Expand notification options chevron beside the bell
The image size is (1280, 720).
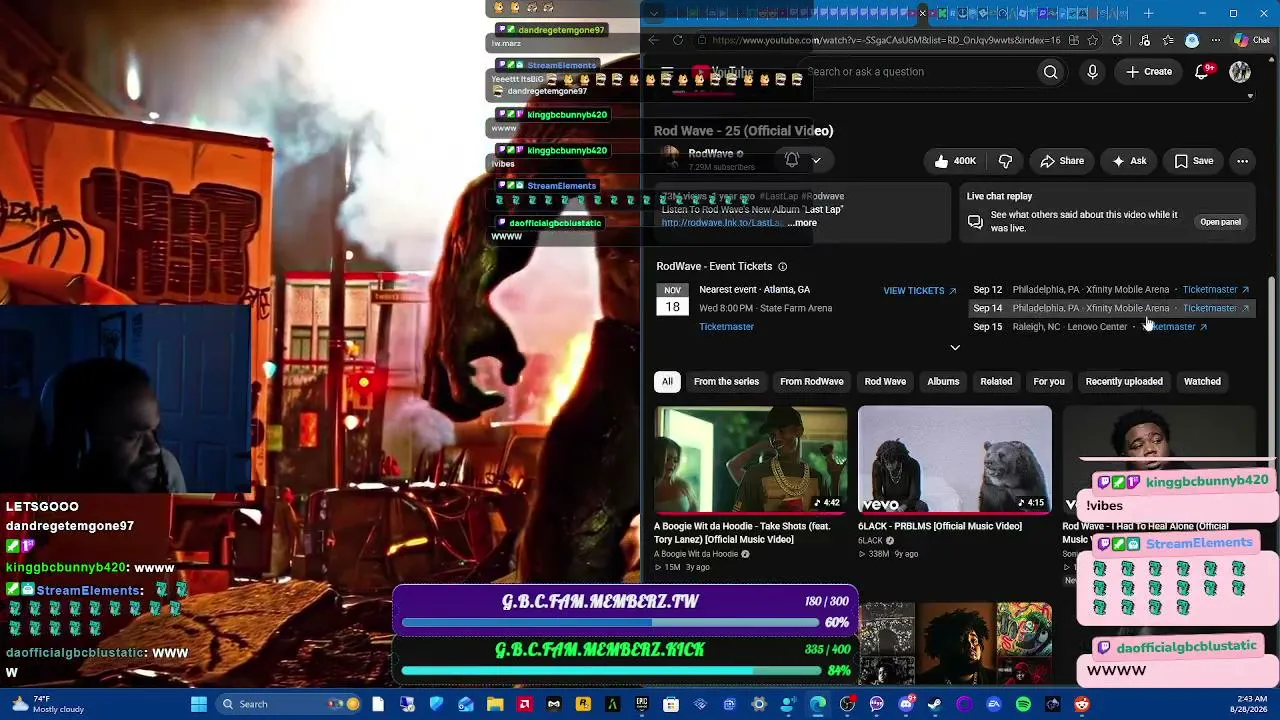point(816,160)
